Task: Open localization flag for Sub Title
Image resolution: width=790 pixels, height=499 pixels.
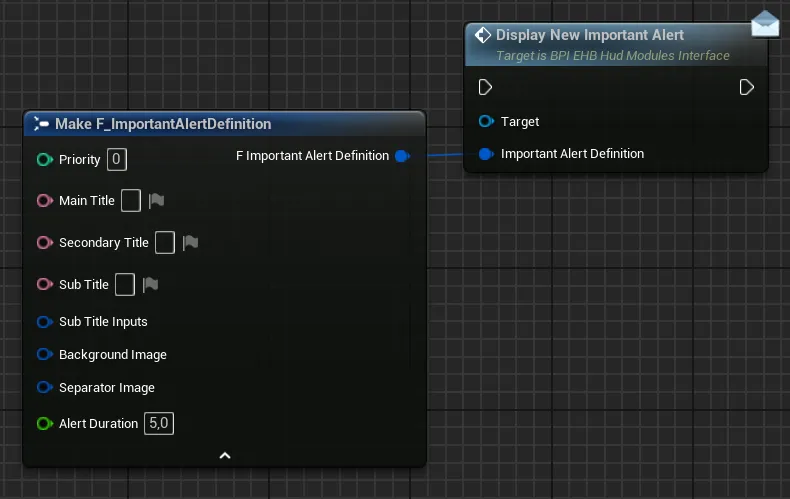Action: coord(150,284)
